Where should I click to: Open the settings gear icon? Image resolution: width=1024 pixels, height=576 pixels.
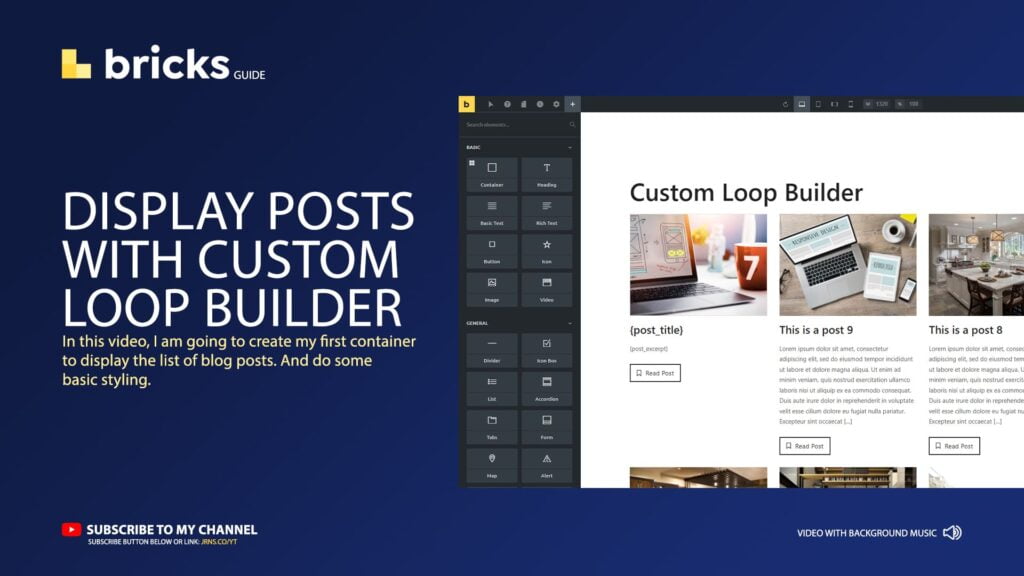coord(556,104)
